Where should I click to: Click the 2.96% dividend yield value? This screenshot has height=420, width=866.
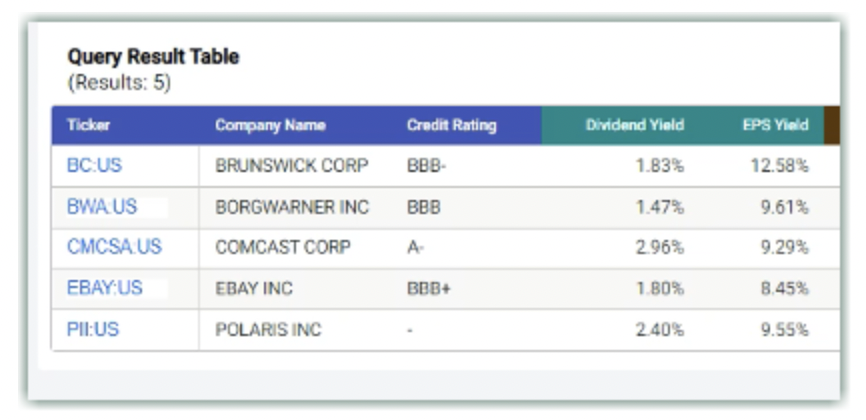tap(660, 247)
